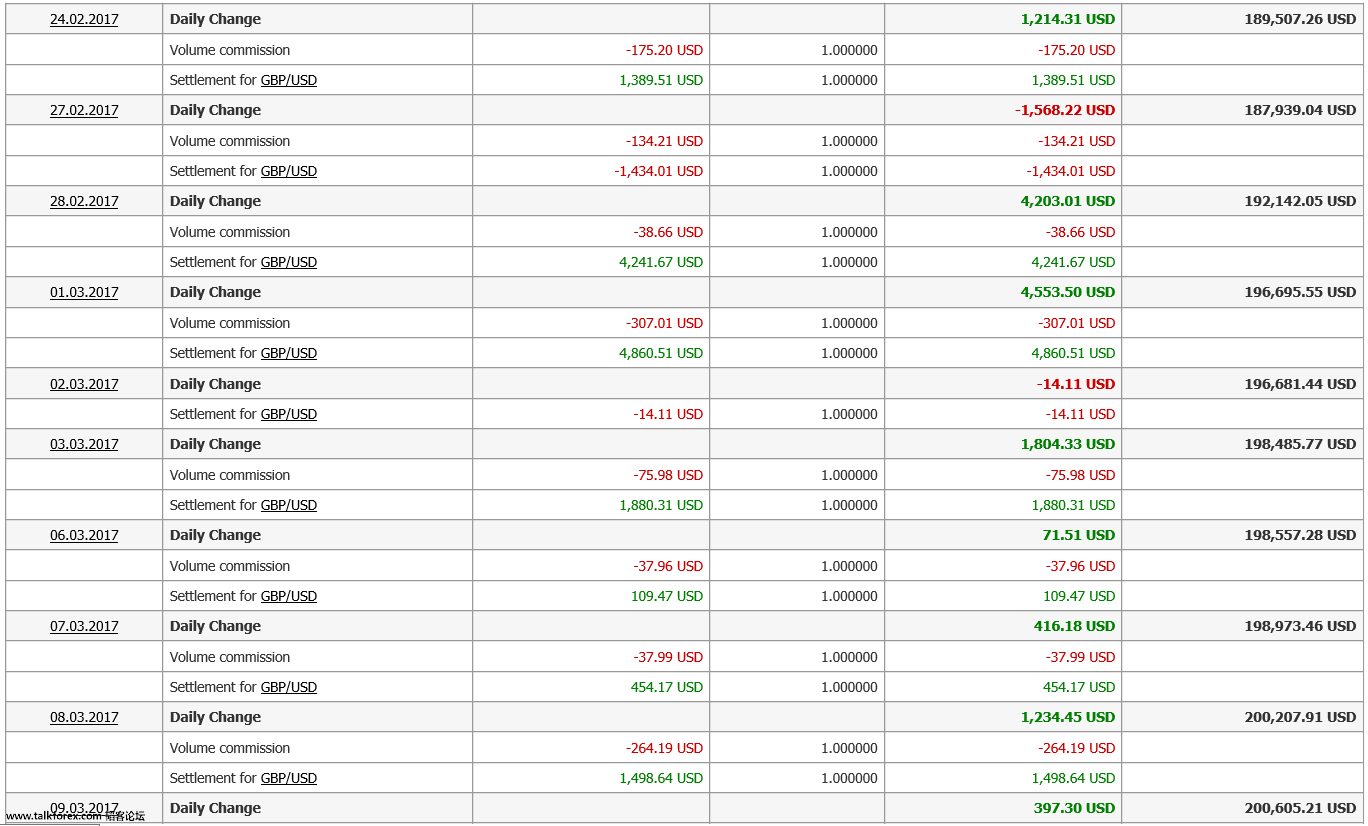Viewport: 1368px width, 826px height.
Task: Click GBP/USD link in 1,880.31 USD settlement row
Action: (289, 505)
